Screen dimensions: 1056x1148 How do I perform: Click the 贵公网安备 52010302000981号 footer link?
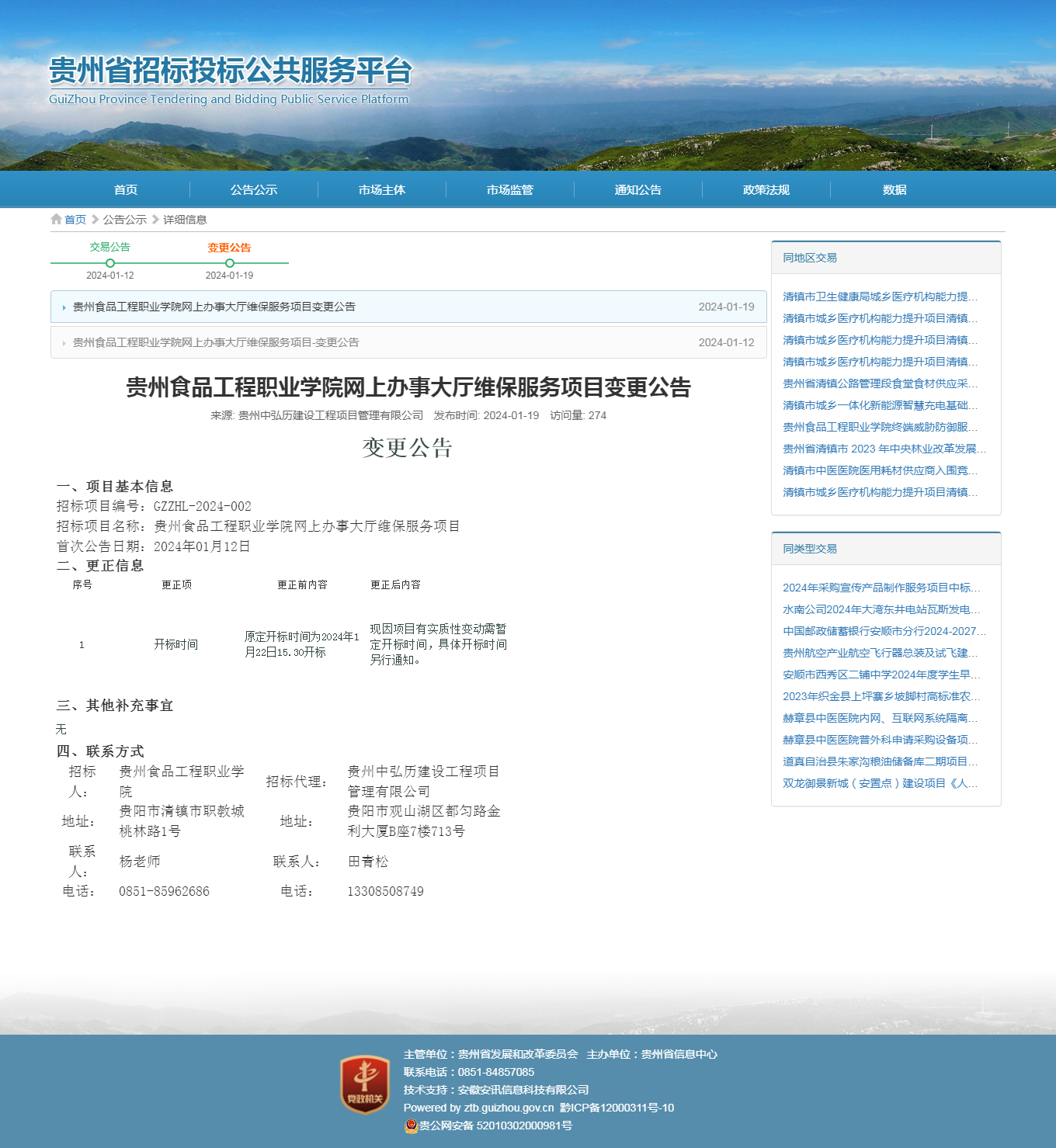(x=495, y=1125)
